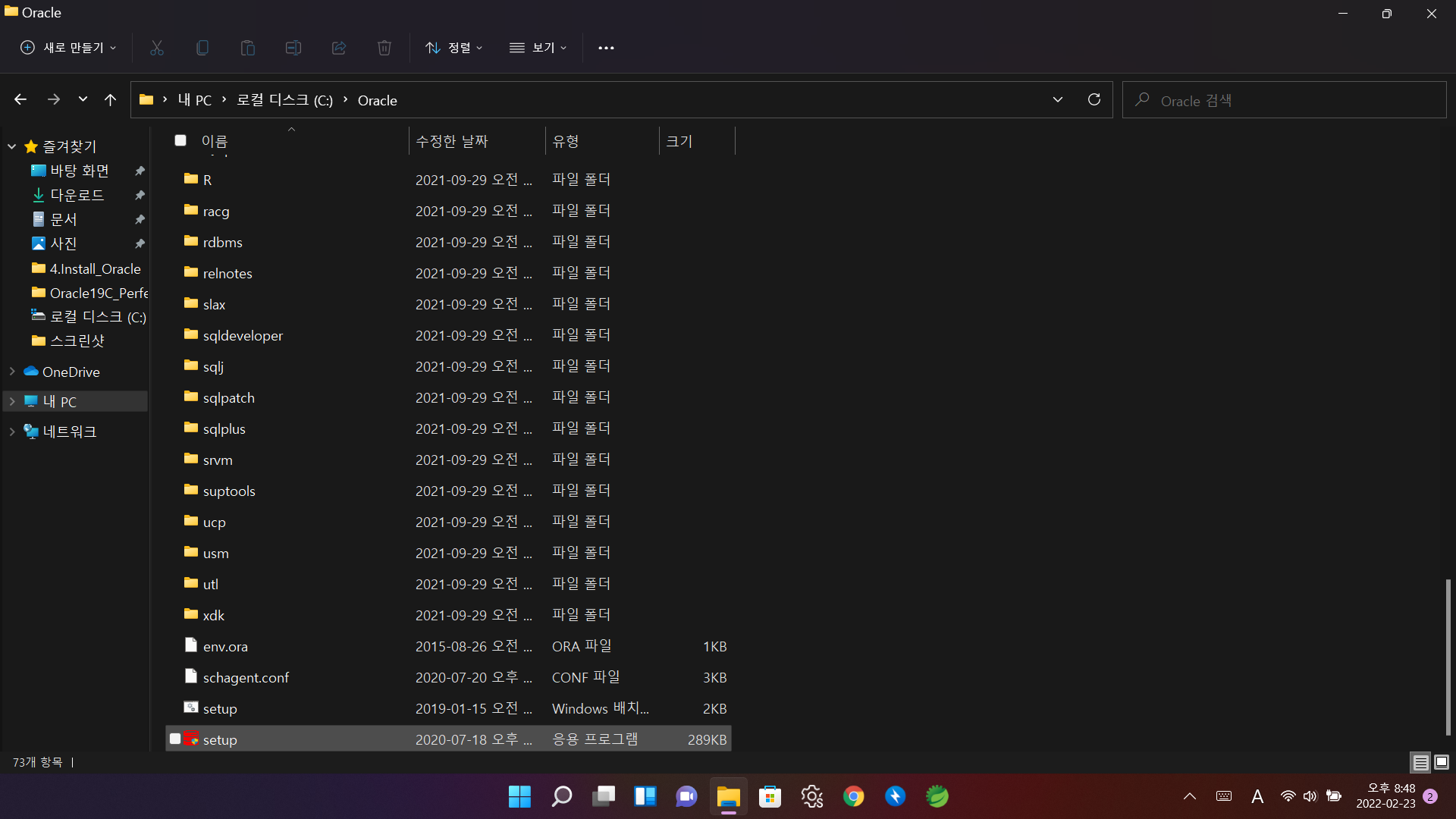Open the 보기 view dropdown
The width and height of the screenshot is (1456, 819).
538,48
